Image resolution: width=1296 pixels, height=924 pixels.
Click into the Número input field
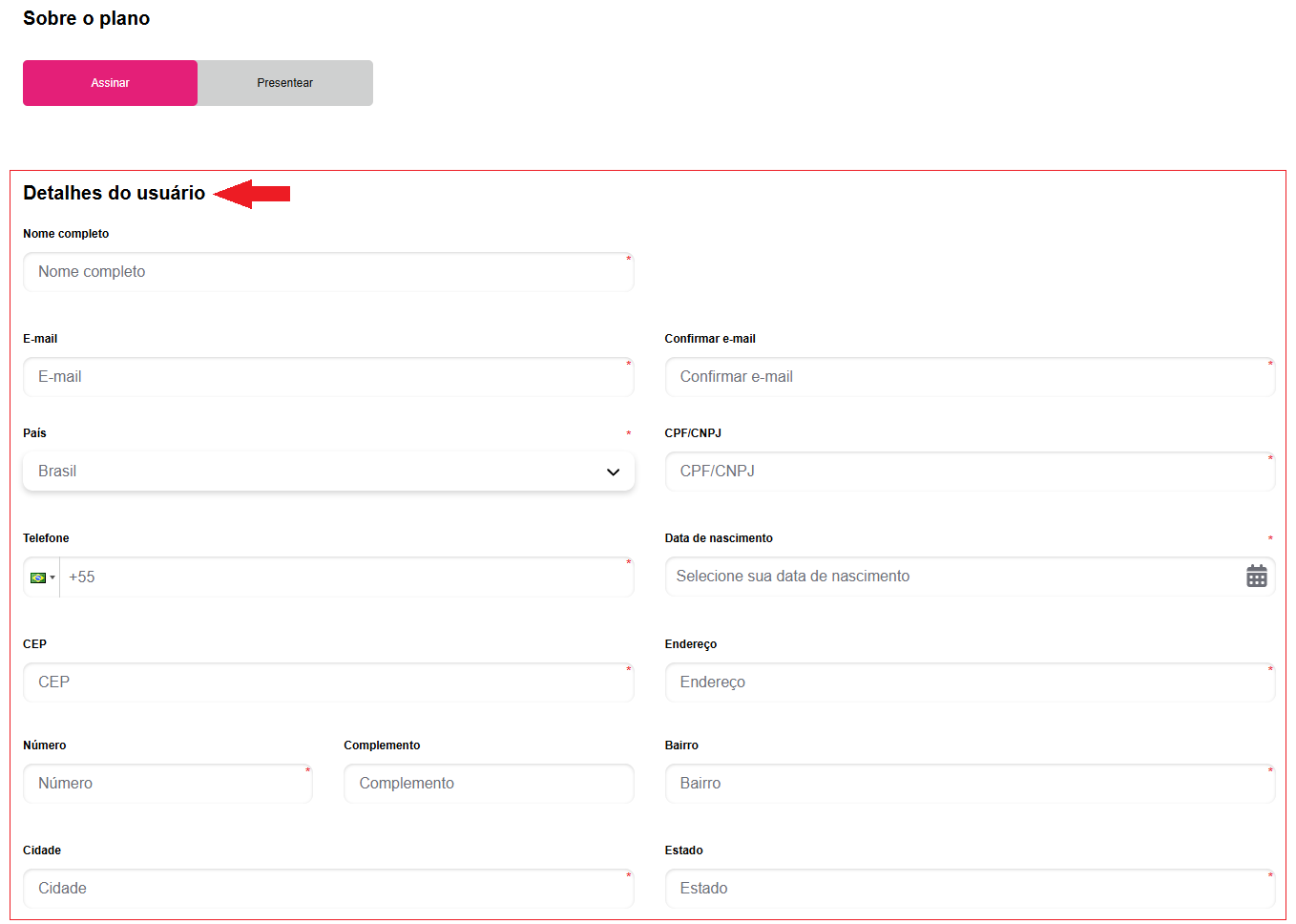click(167, 784)
